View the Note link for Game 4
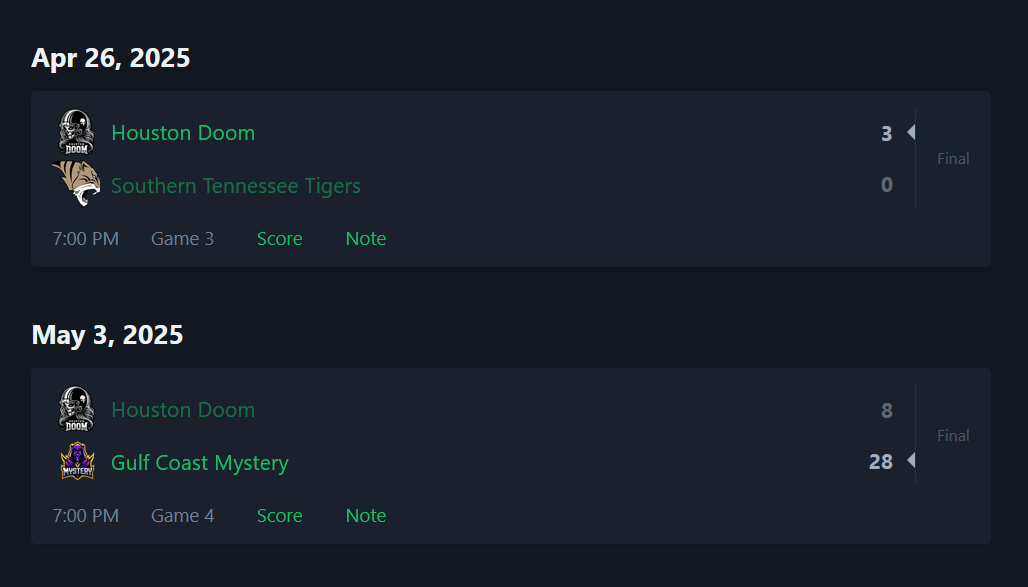Image resolution: width=1028 pixels, height=587 pixels. pos(366,516)
